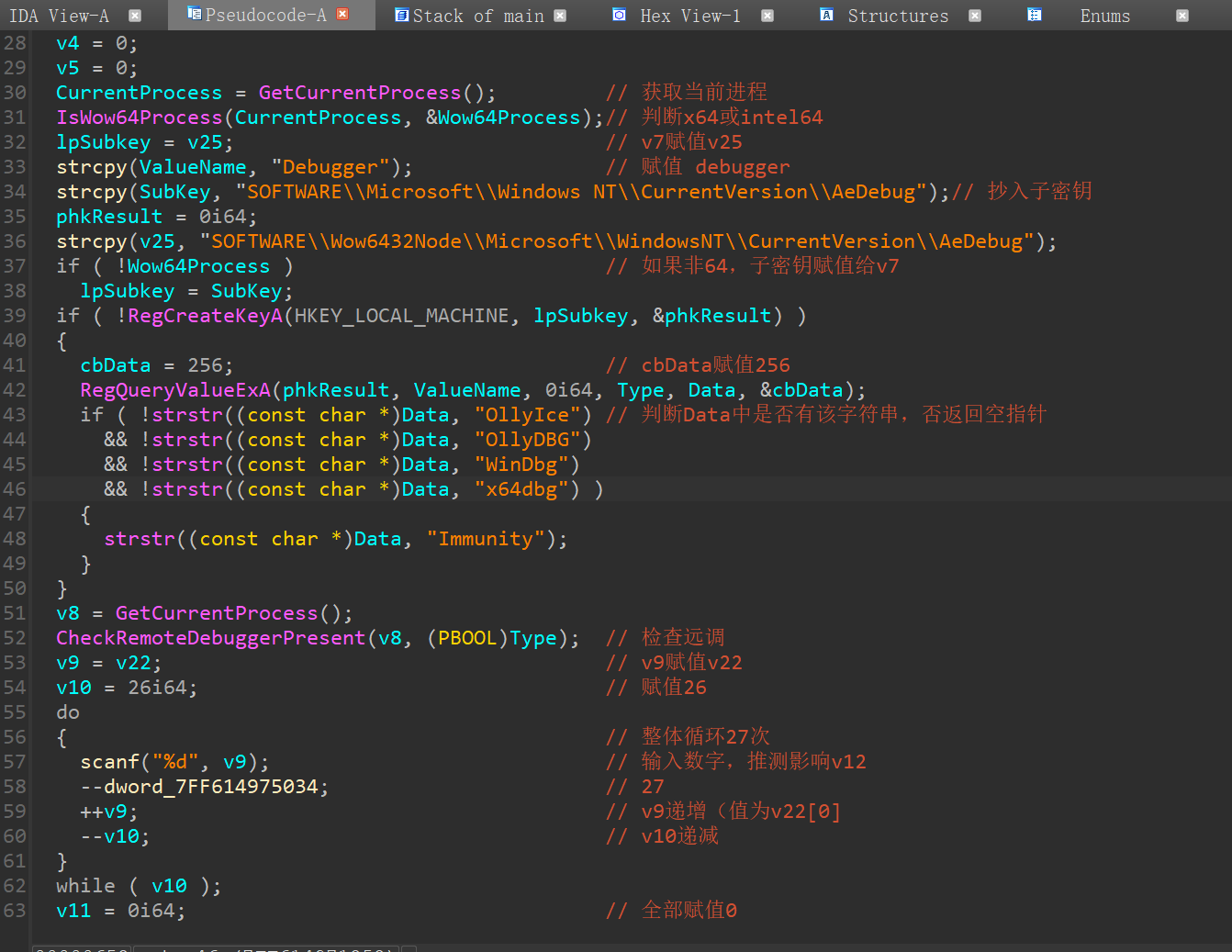Open the Structures tab

click(897, 16)
